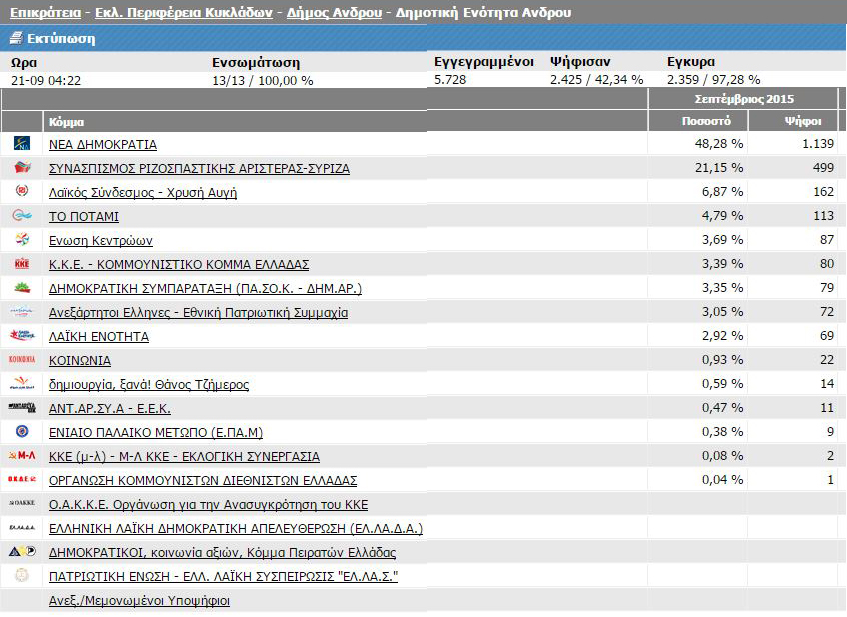The width and height of the screenshot is (847, 617).
Task: Click the Νέα Δημοκρατία party logo
Action: pyautogui.click(x=22, y=144)
